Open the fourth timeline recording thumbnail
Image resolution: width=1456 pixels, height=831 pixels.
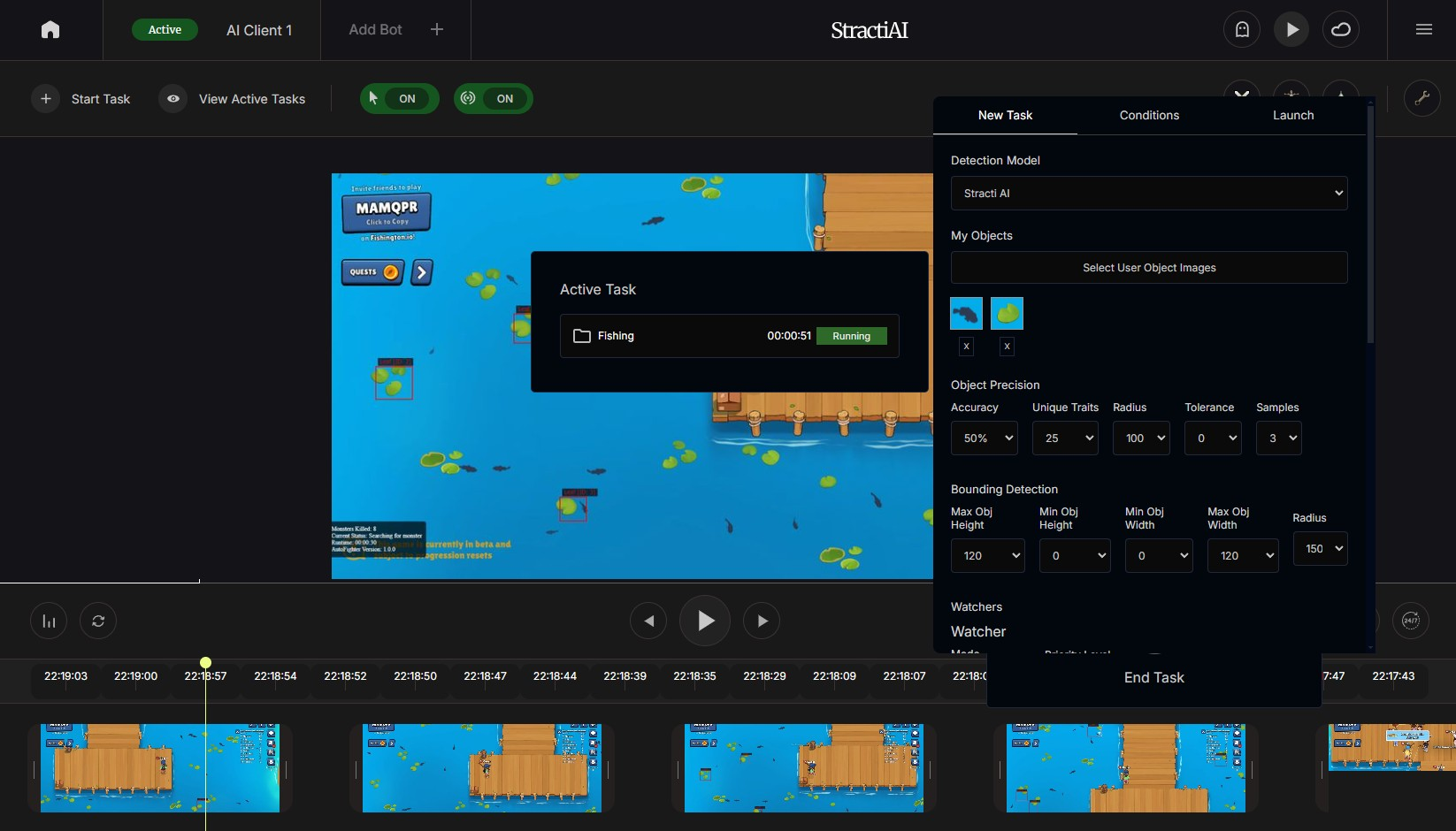click(1126, 767)
